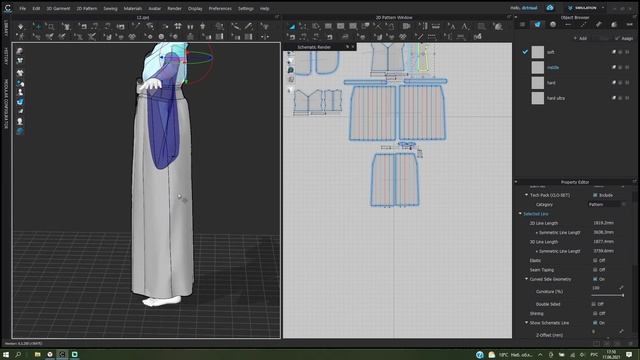Select the 2D Pattern Annotation 'A' tool

point(465,27)
